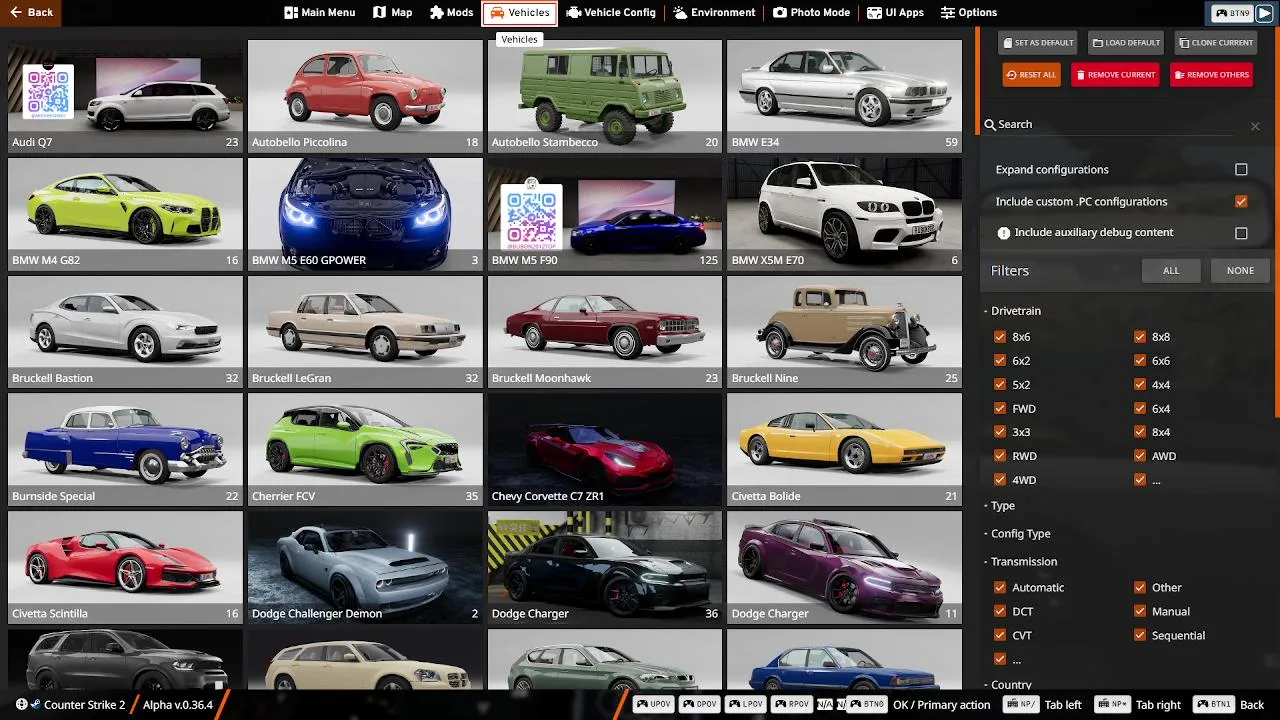Click Set As Default button

pyautogui.click(x=1037, y=43)
